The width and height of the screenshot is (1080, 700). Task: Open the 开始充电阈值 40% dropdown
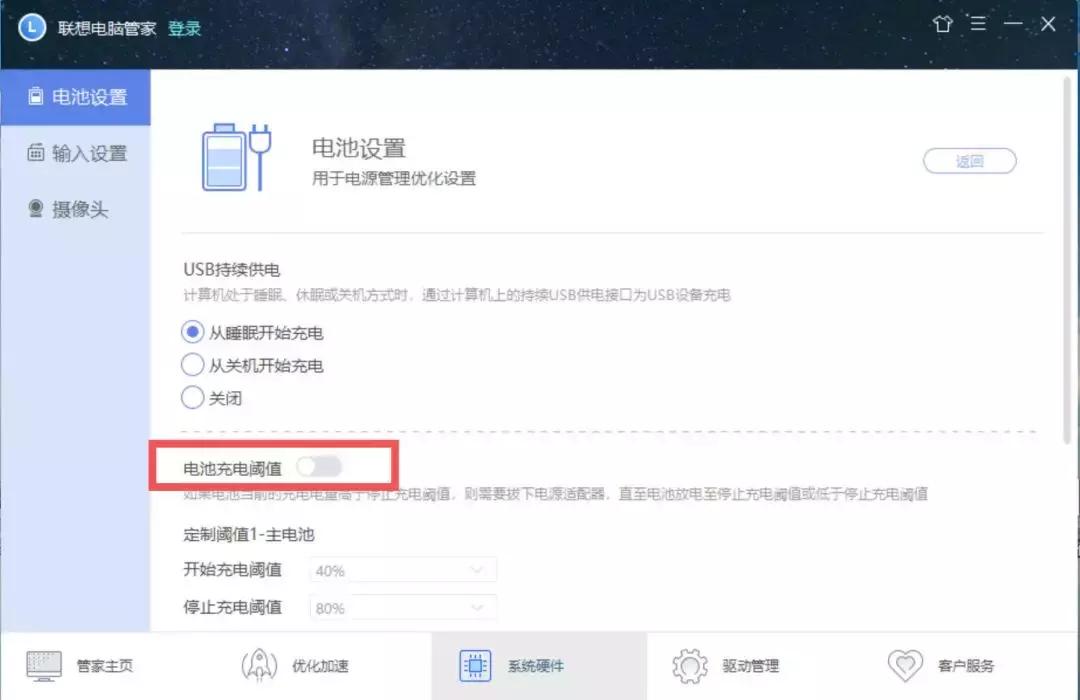[403, 569]
